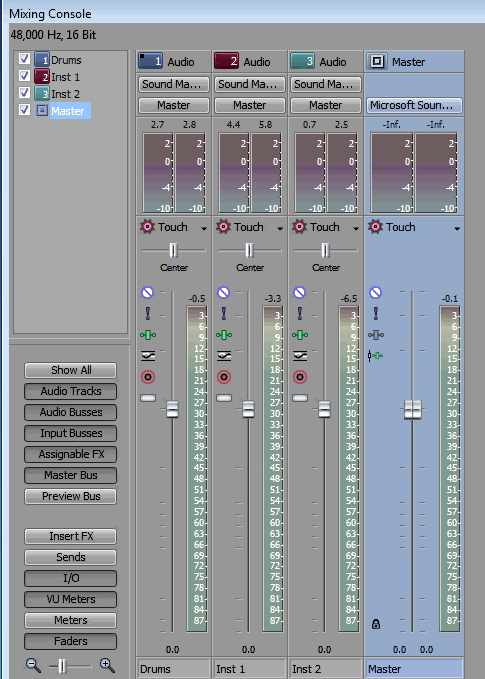Arm the Inst 2 track for recording
Image resolution: width=485 pixels, height=679 pixels.
[x=300, y=377]
